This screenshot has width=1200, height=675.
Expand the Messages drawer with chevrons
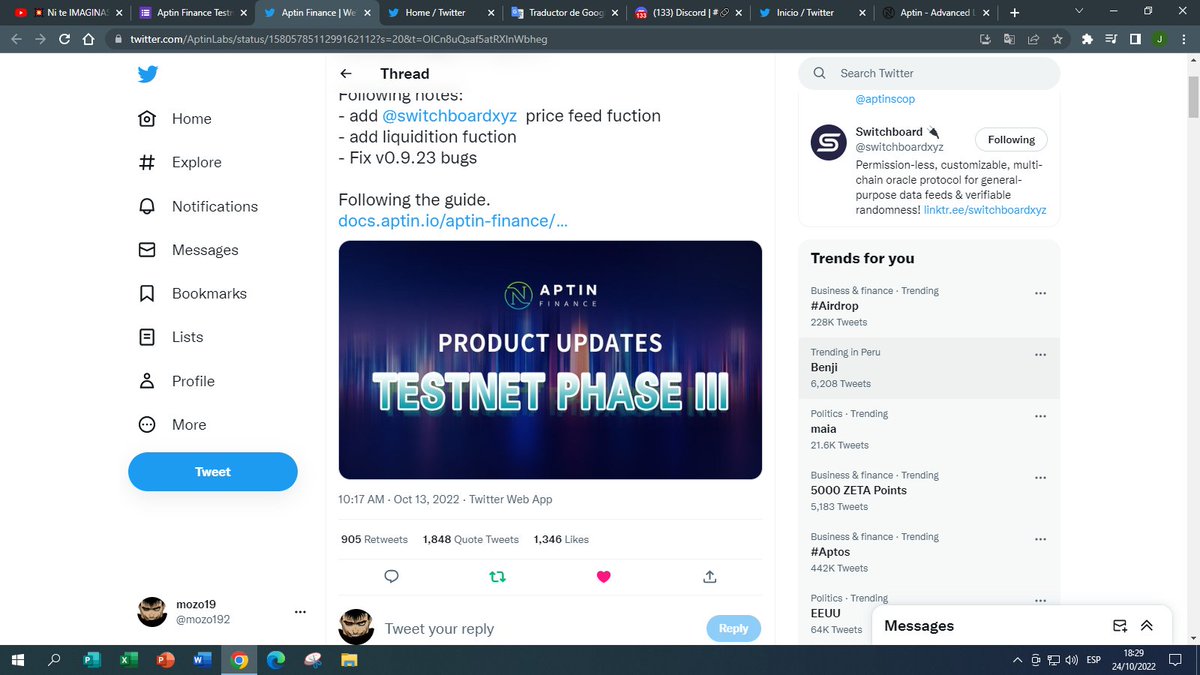(1147, 626)
